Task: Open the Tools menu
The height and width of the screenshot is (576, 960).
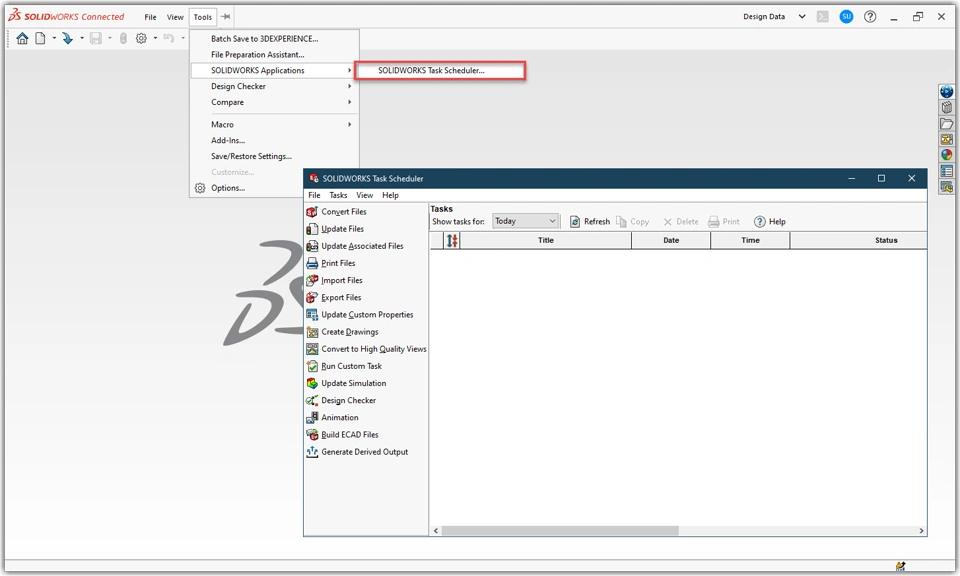Action: click(x=203, y=17)
